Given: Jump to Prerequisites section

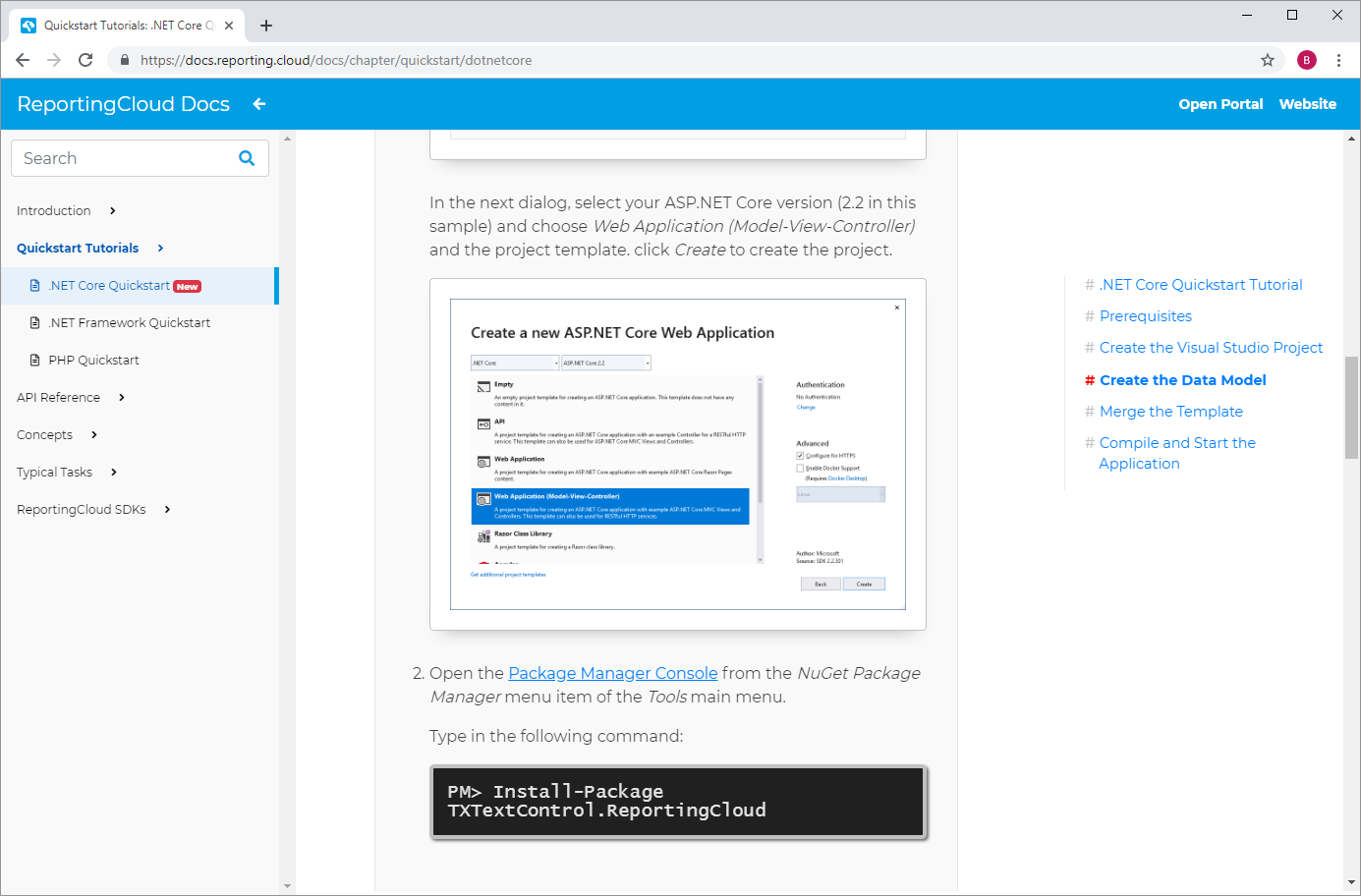Looking at the screenshot, I should 1146,316.
